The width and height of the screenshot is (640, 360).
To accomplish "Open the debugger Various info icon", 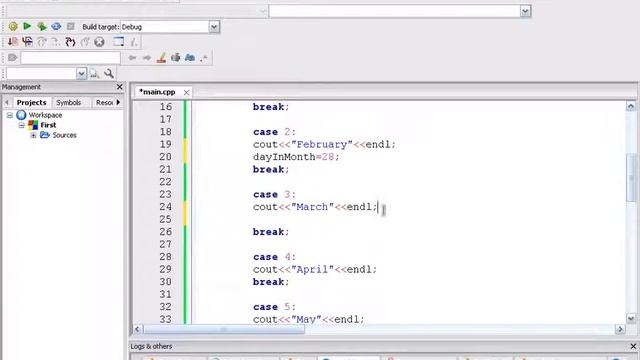I will coord(134,42).
